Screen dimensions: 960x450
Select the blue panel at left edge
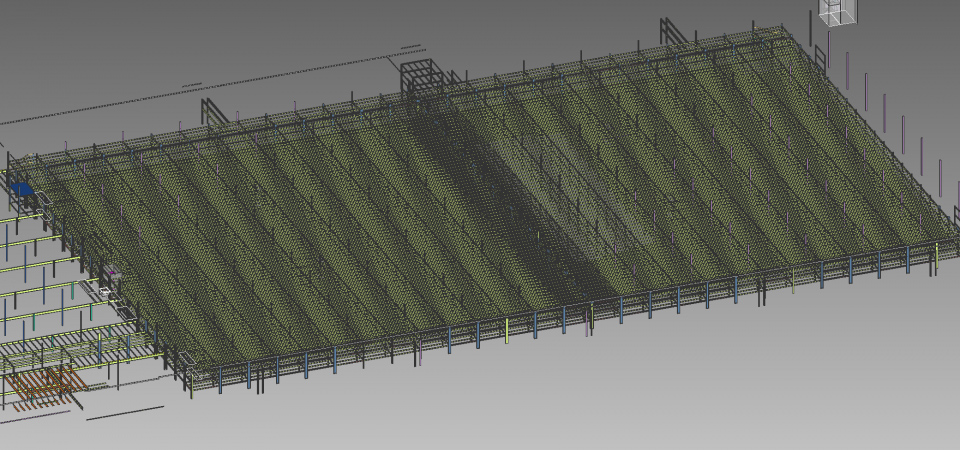(22, 187)
